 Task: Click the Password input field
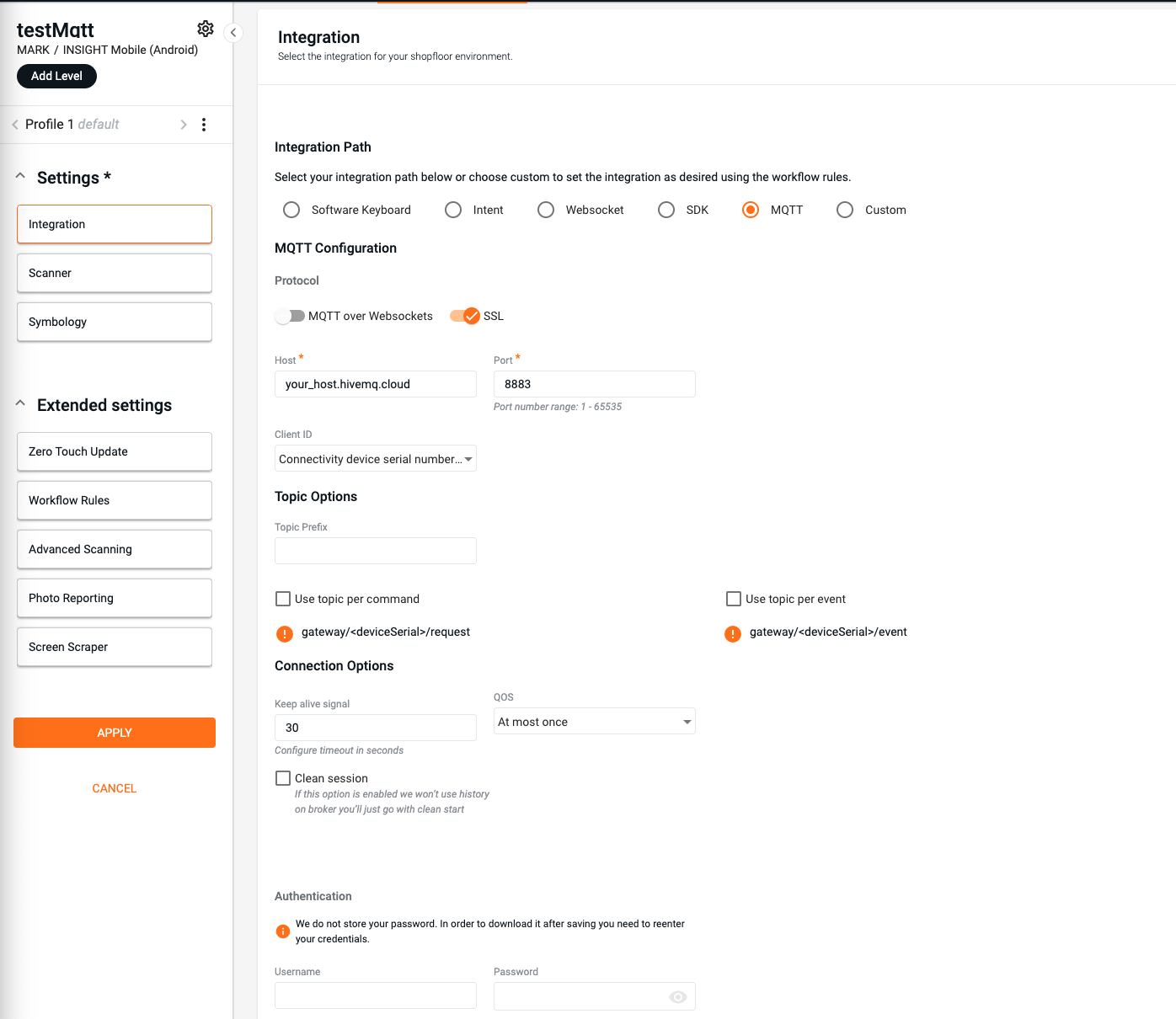click(595, 995)
